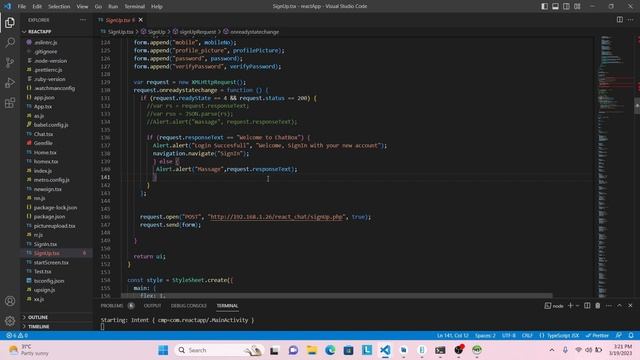Open the signup.php URL link in code
Image resolution: width=640 pixels, height=360 pixels.
(x=278, y=217)
